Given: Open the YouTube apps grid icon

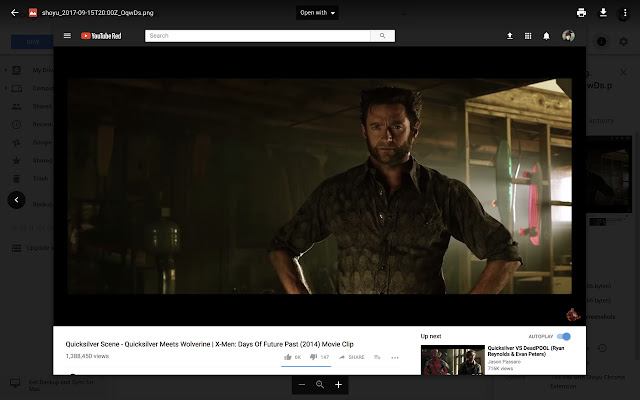Looking at the screenshot, I should pos(528,36).
